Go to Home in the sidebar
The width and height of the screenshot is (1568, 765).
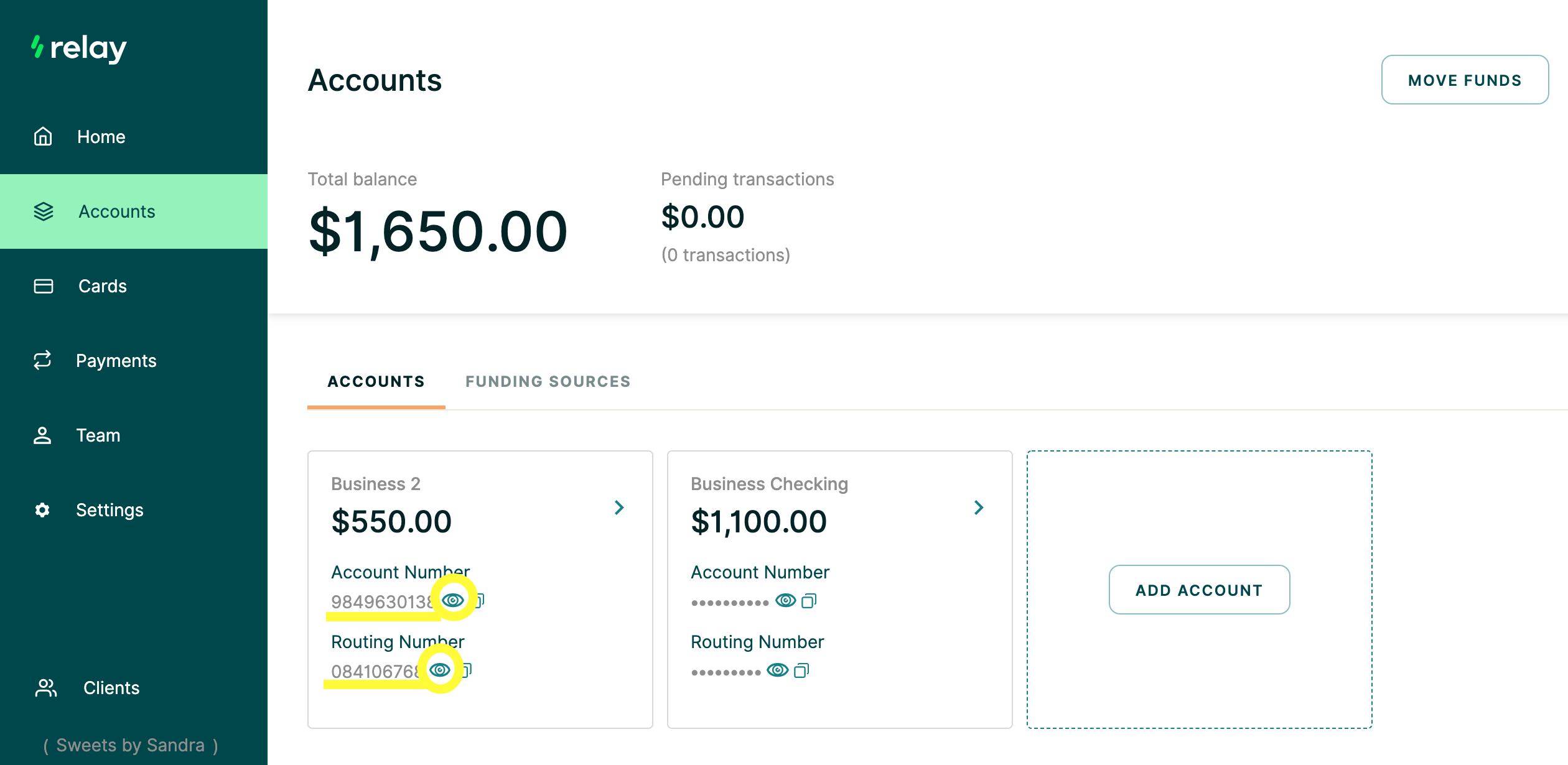134,137
